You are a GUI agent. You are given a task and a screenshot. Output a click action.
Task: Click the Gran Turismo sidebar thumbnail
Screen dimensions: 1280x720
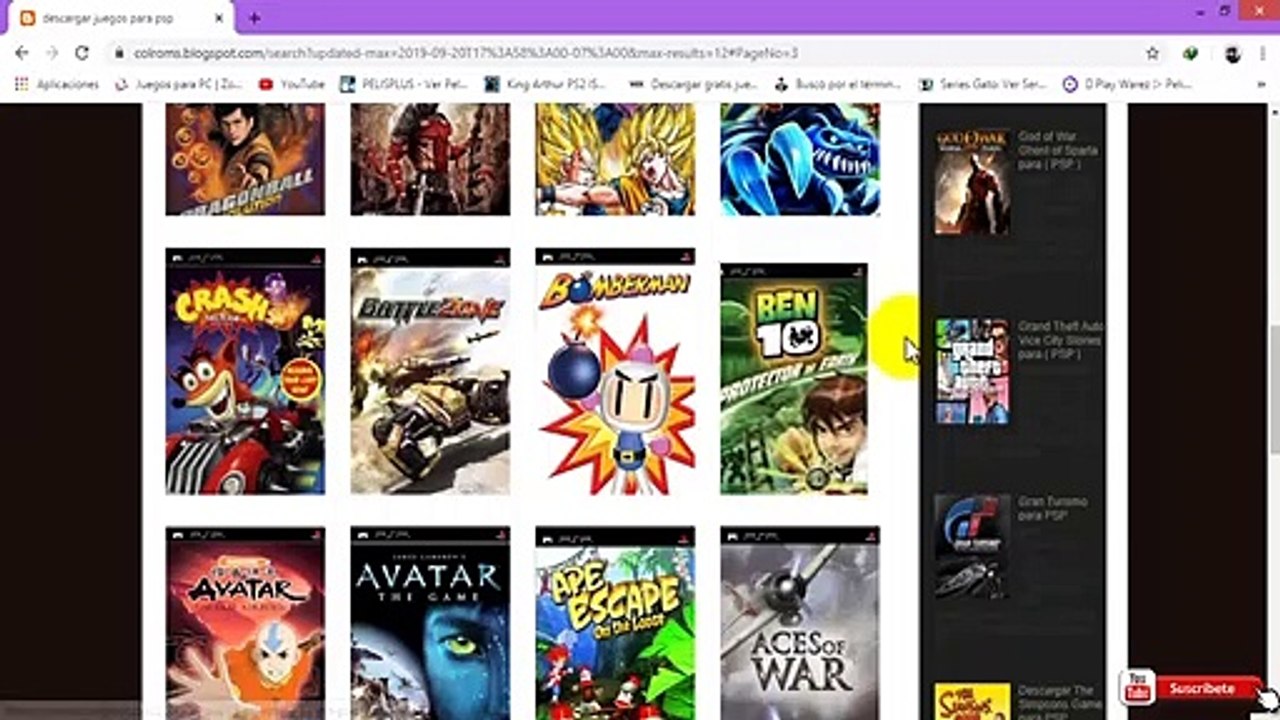(x=972, y=546)
